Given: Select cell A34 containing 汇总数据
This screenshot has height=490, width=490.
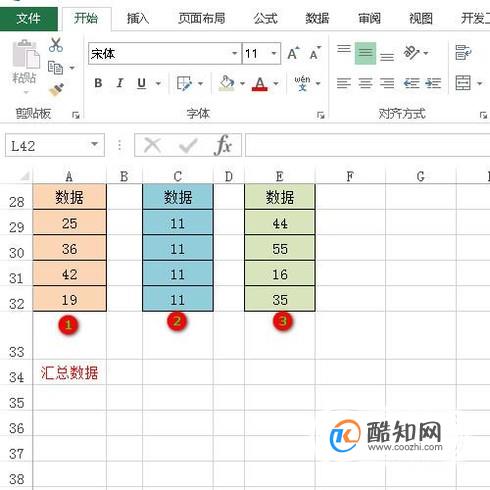Looking at the screenshot, I should [x=69, y=372].
